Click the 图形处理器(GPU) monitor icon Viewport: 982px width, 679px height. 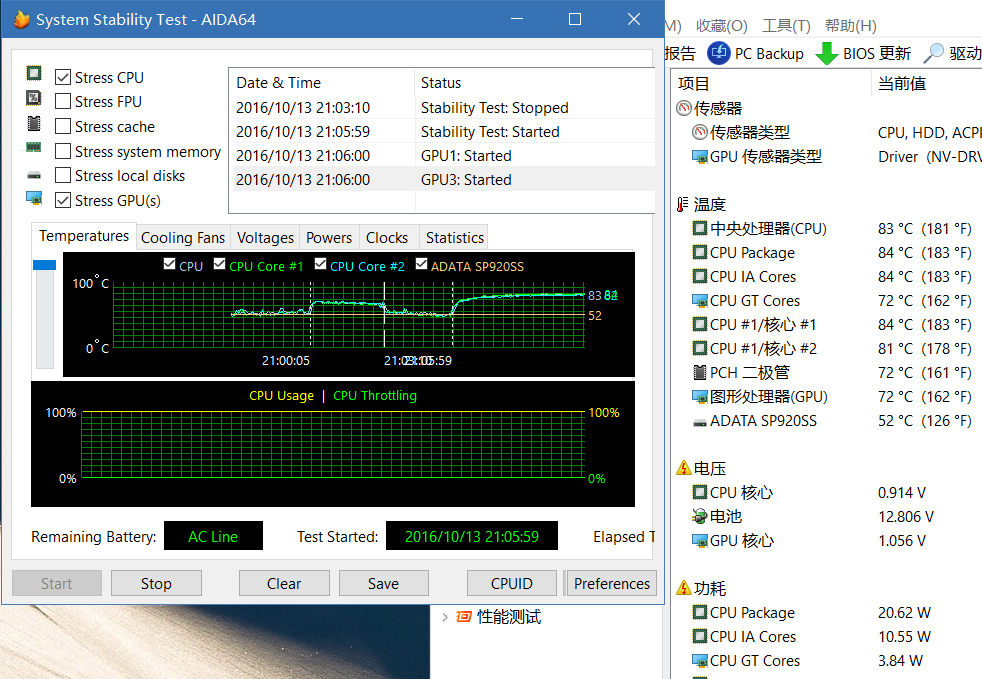[x=700, y=397]
